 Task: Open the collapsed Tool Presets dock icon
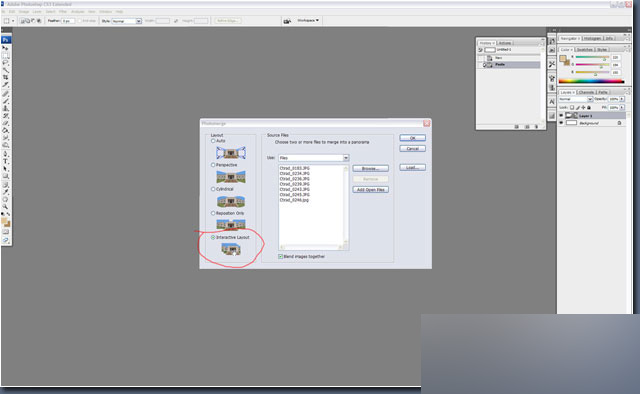tap(552, 65)
